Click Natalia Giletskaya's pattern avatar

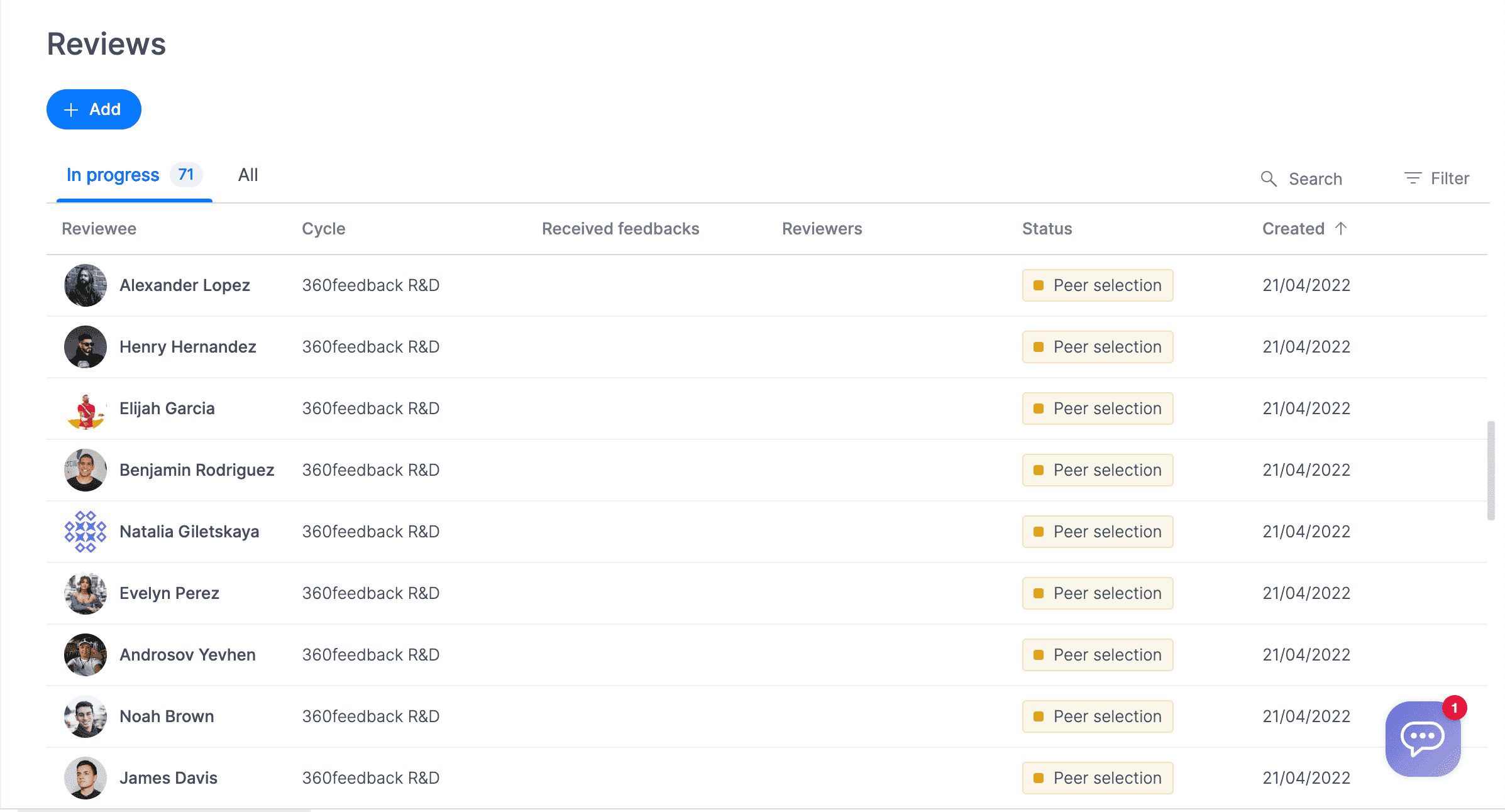tap(85, 532)
